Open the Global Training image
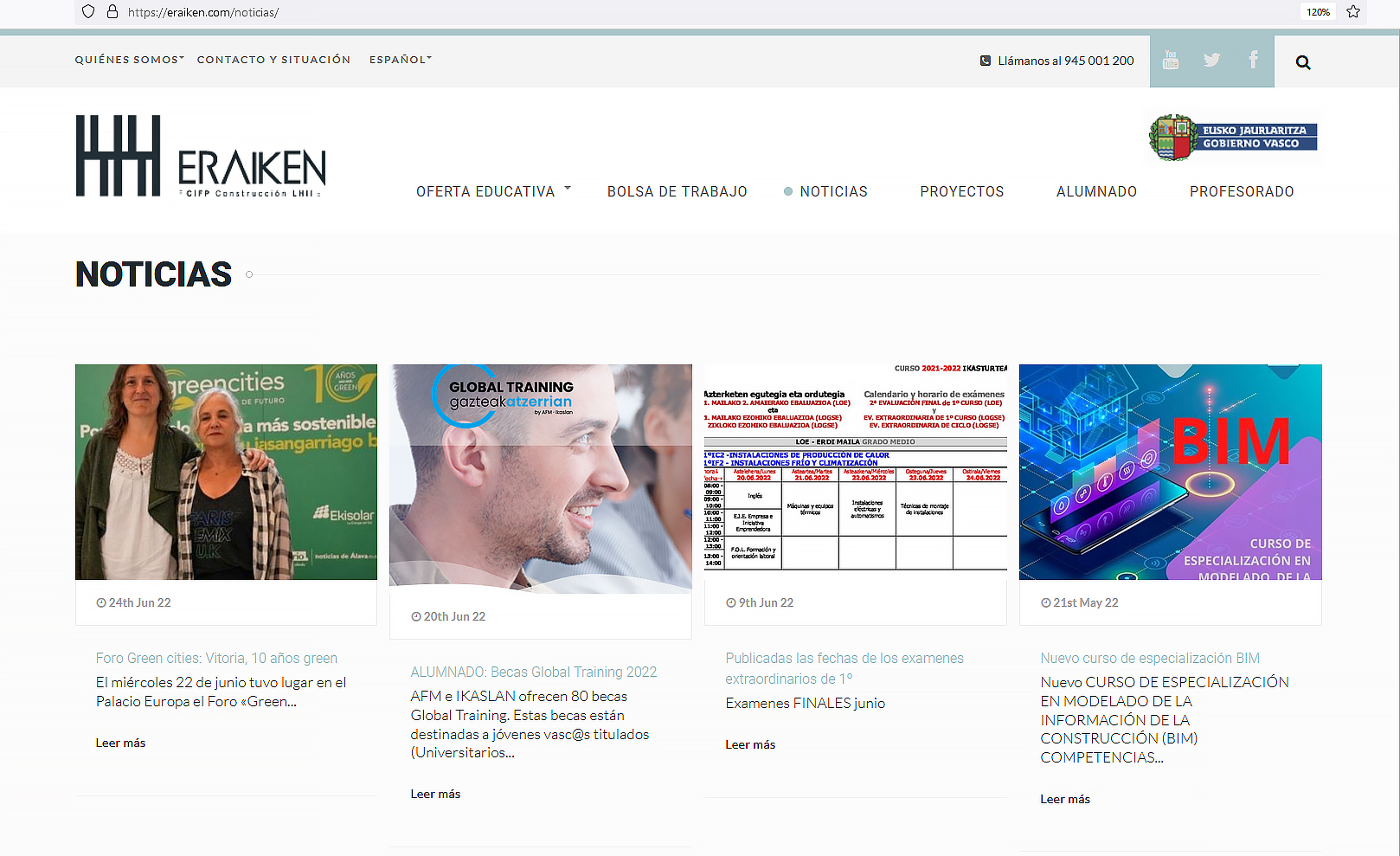 (x=541, y=479)
